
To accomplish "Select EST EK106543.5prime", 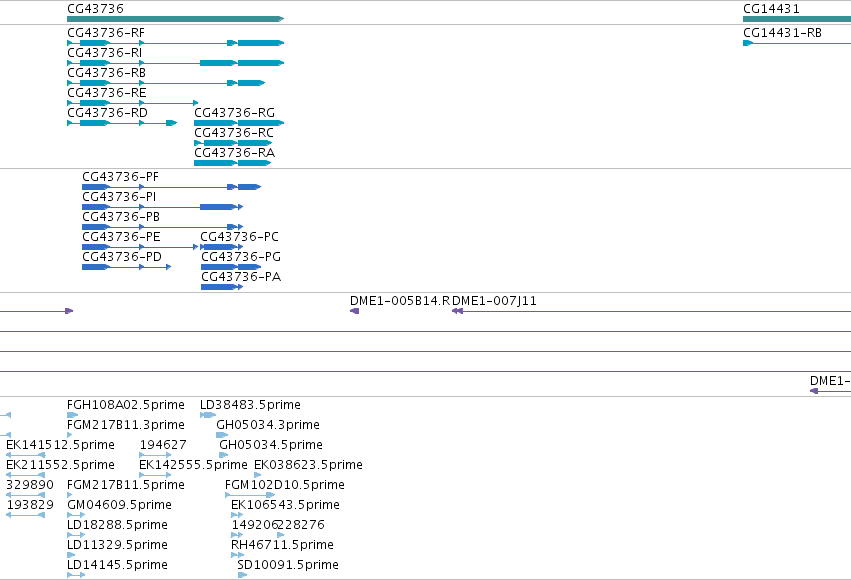I will pyautogui.click(x=237, y=516).
